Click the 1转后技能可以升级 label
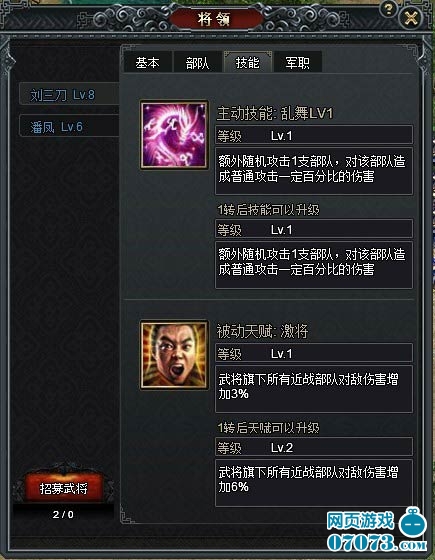Viewport: 435px width, 560px height. coord(269,210)
